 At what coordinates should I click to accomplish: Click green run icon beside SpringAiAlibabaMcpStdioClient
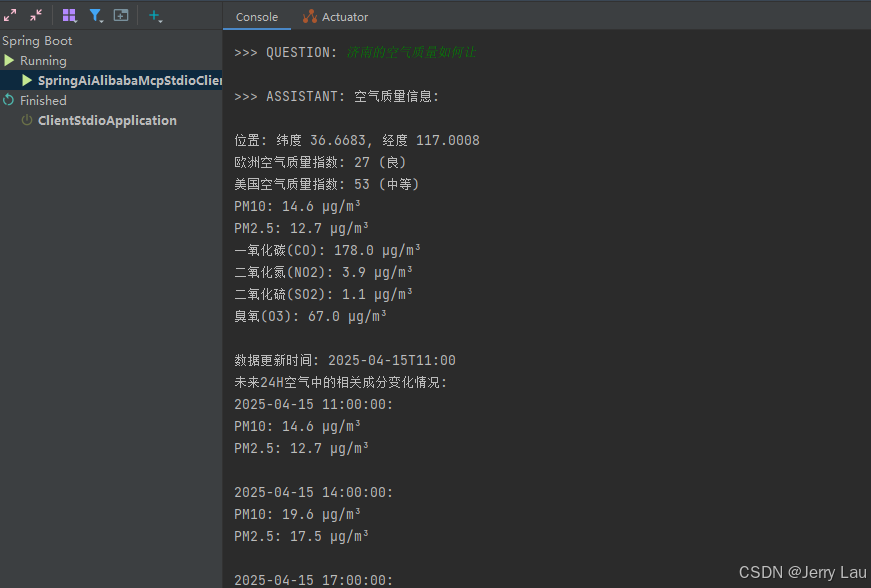click(x=27, y=81)
